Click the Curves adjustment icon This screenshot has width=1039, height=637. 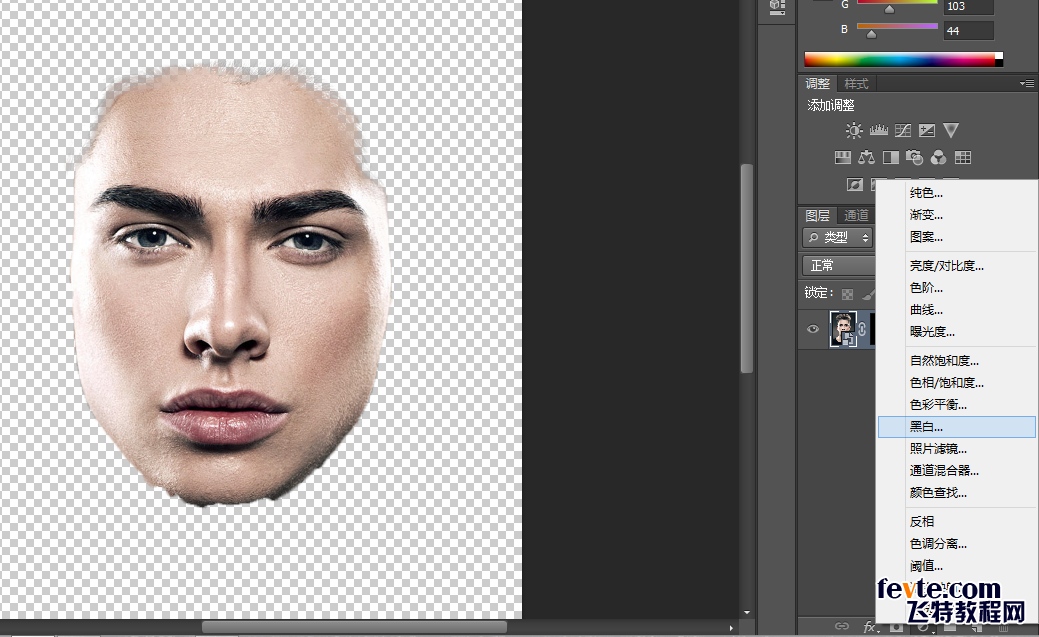[x=903, y=131]
